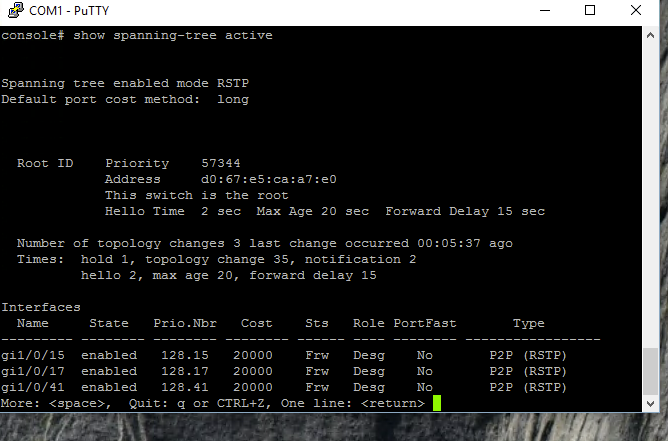Click the MAC address d0:67:e5:ca:a7:e0
This screenshot has height=441, width=668.
[x=268, y=179]
